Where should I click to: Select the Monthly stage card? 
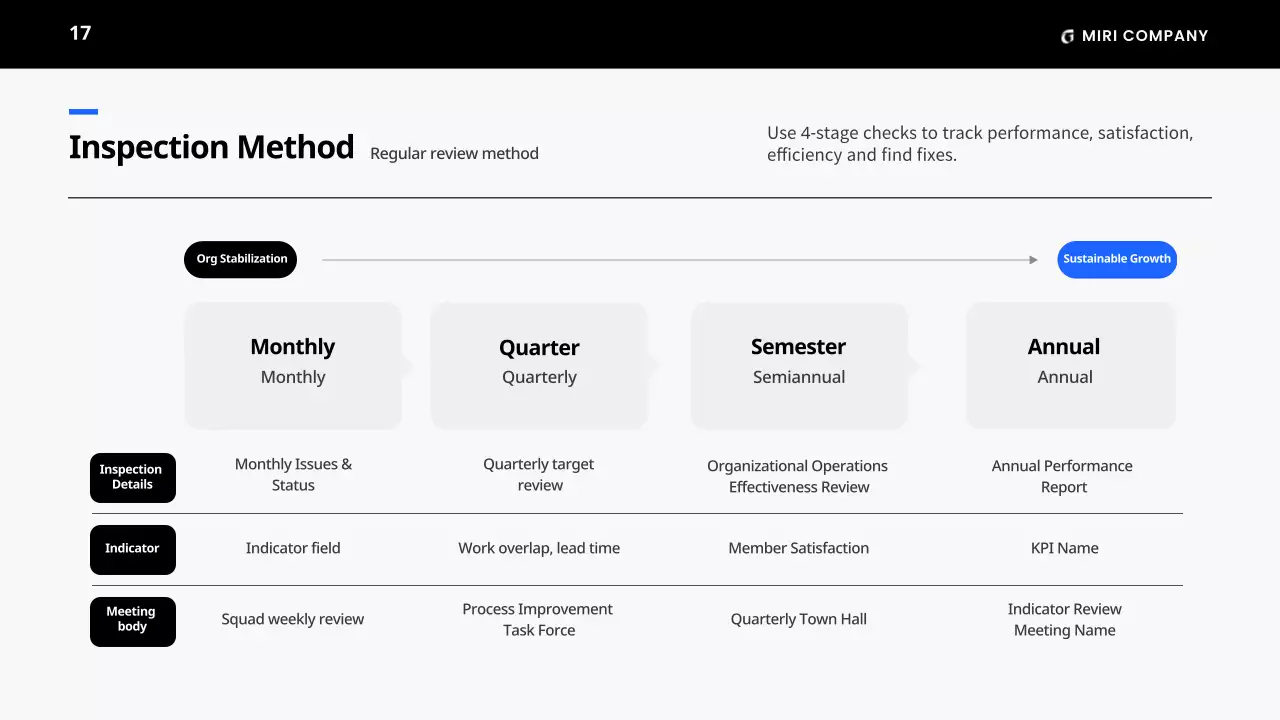293,365
